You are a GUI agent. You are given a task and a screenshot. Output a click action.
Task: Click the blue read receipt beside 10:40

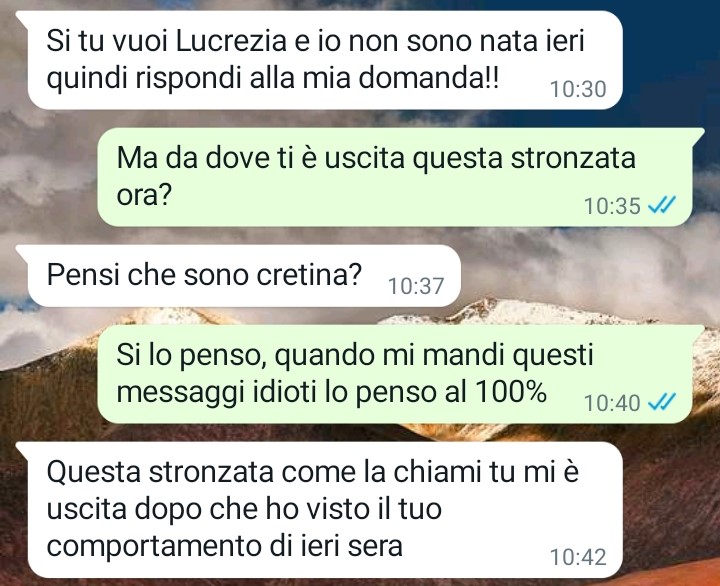coord(662,402)
